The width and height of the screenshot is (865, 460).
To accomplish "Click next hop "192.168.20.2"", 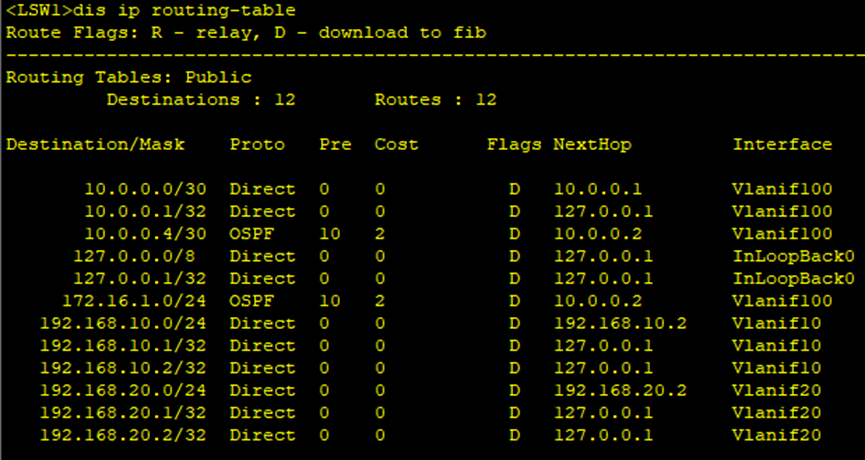I will (620, 391).
